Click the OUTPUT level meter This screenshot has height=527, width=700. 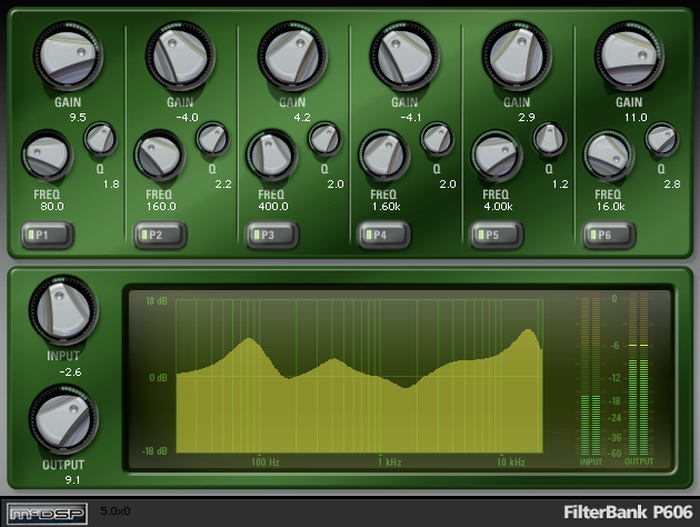(638, 374)
